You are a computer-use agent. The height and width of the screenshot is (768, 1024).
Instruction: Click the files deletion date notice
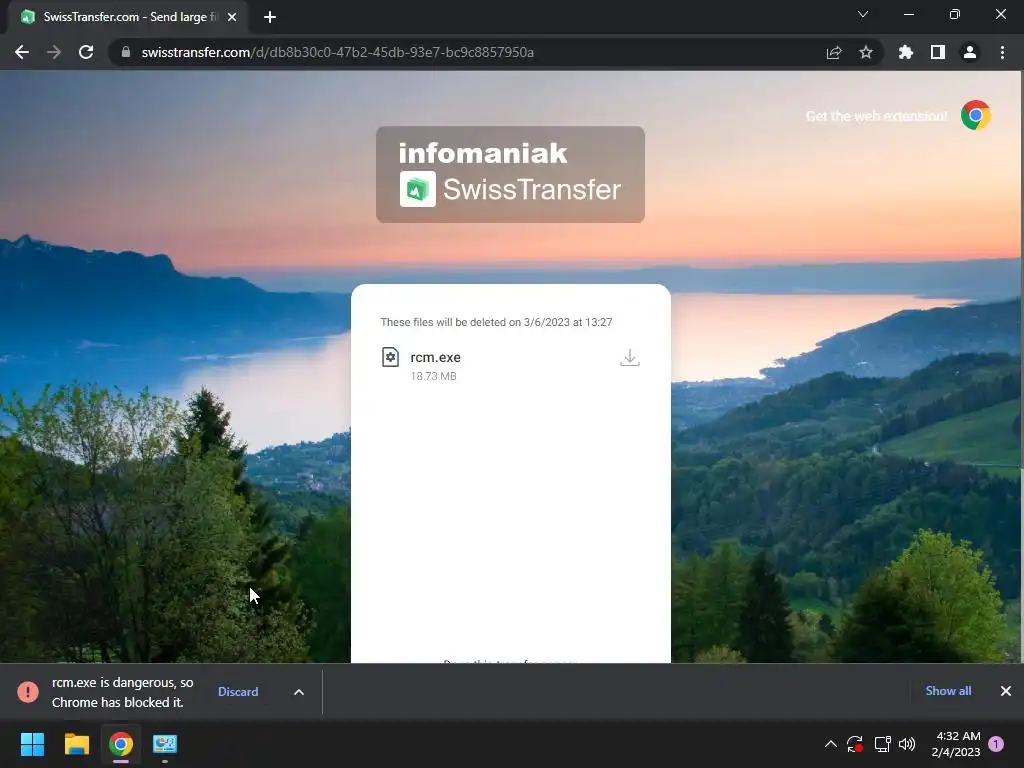coord(496,322)
